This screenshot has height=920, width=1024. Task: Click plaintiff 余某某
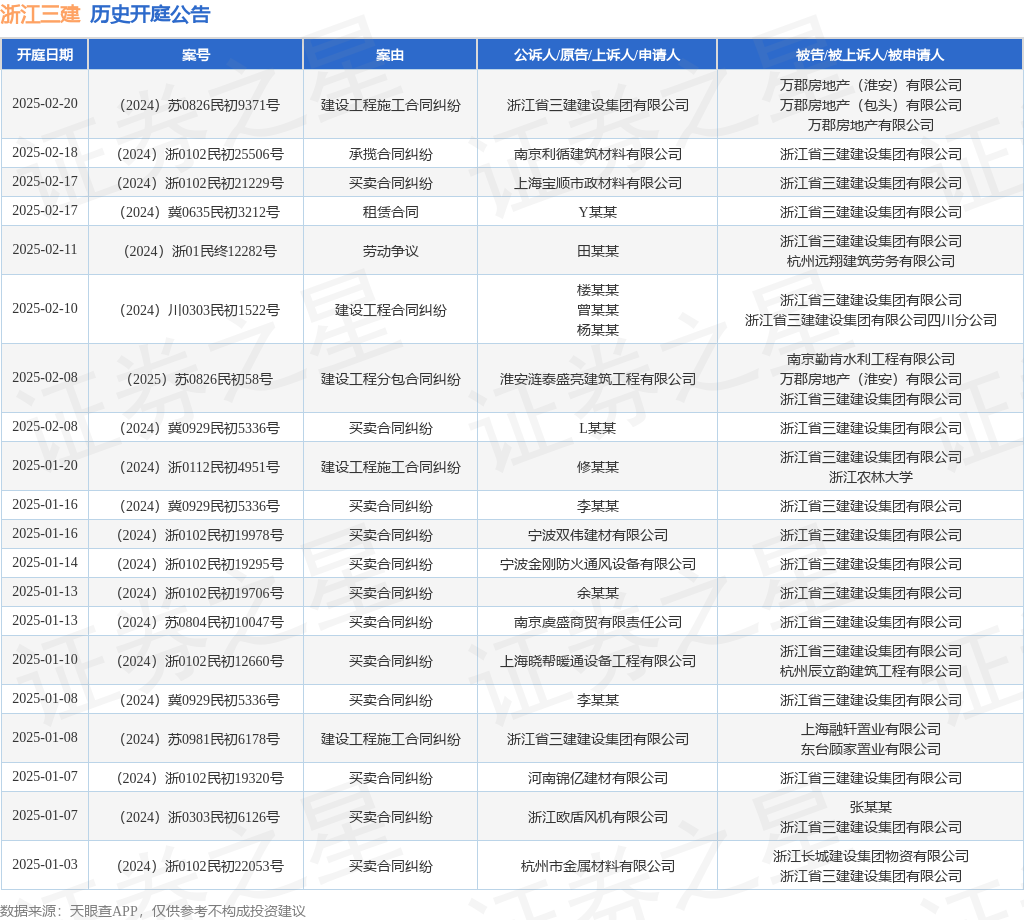click(598, 594)
